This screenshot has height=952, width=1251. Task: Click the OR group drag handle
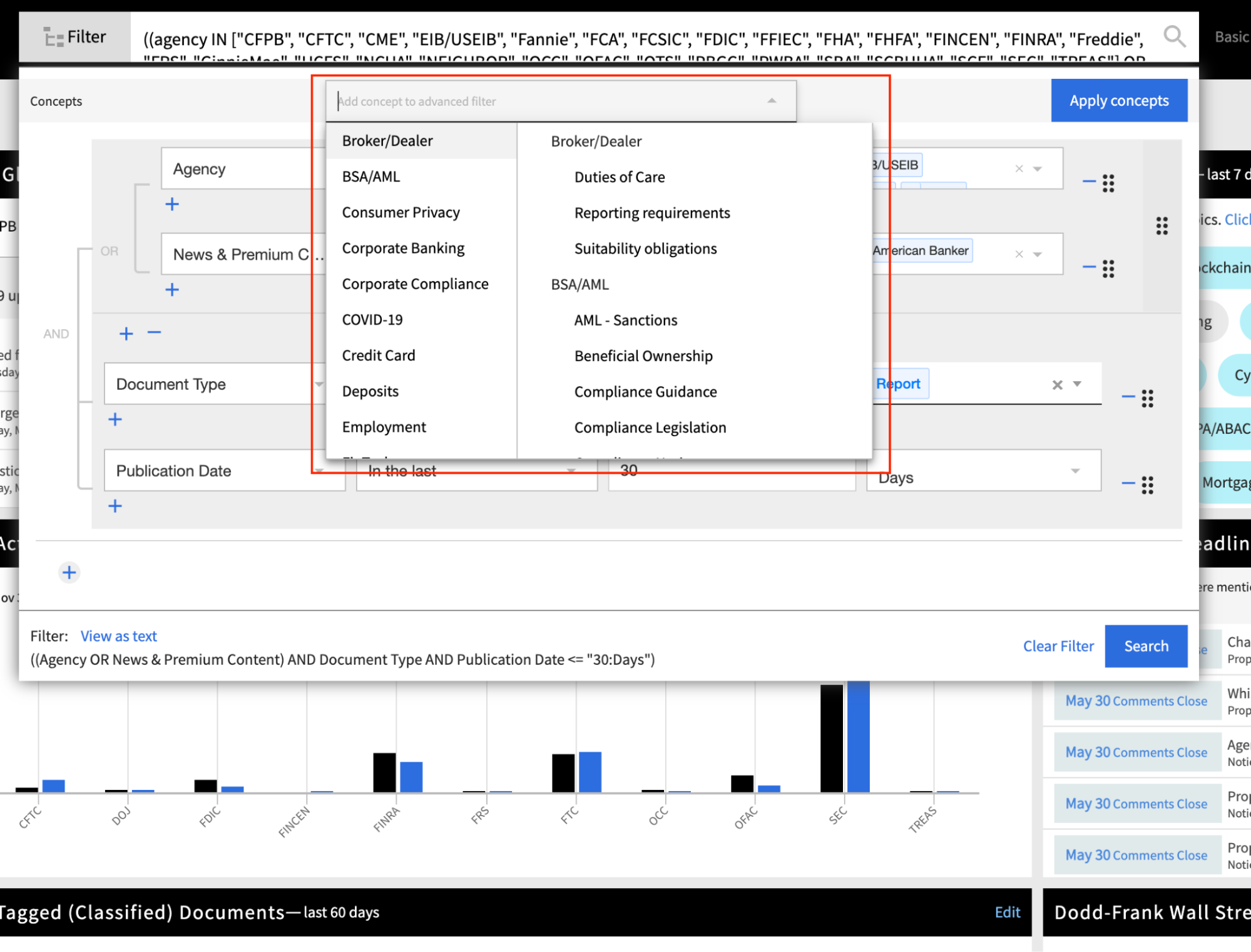(x=1162, y=226)
